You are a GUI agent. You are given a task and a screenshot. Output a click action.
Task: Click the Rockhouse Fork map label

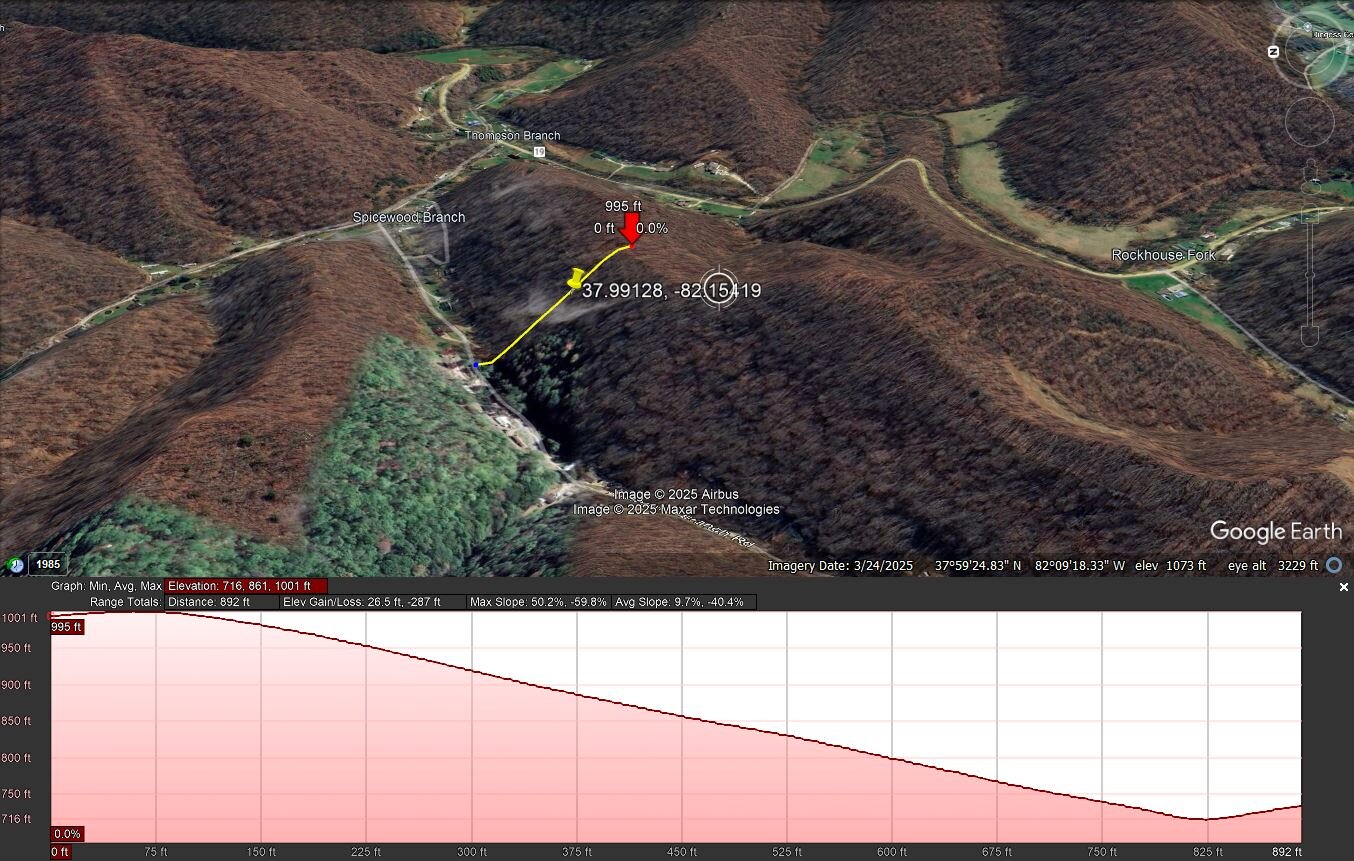pos(1163,255)
